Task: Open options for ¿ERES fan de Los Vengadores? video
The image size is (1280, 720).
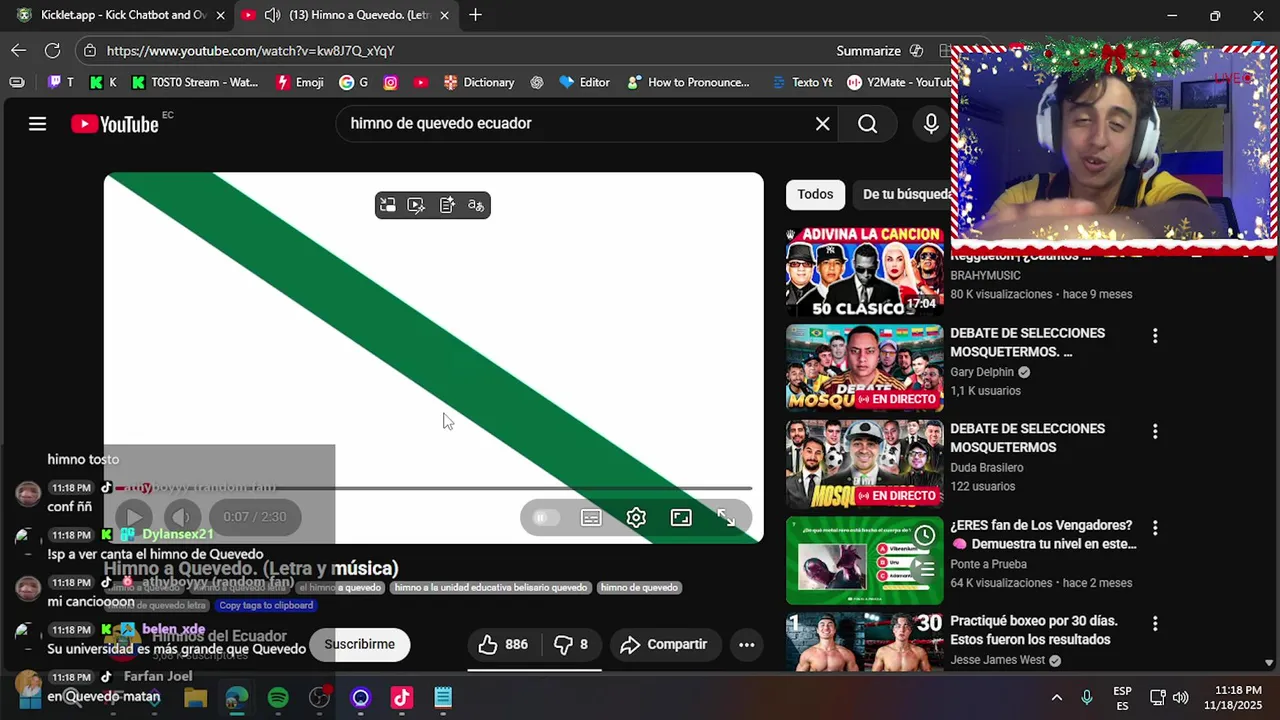Action: [x=1155, y=528]
